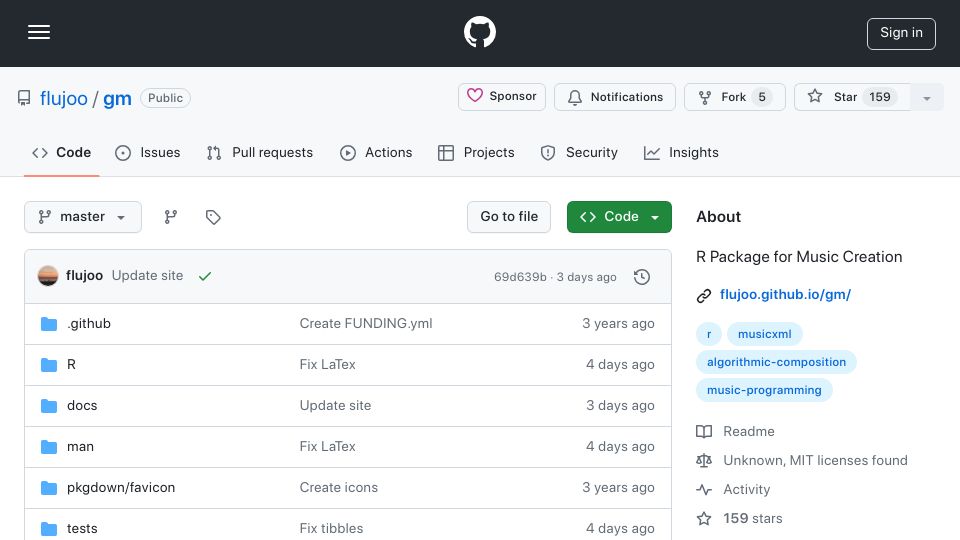Click the fork count badge 5
This screenshot has height=540, width=960.
click(x=762, y=97)
